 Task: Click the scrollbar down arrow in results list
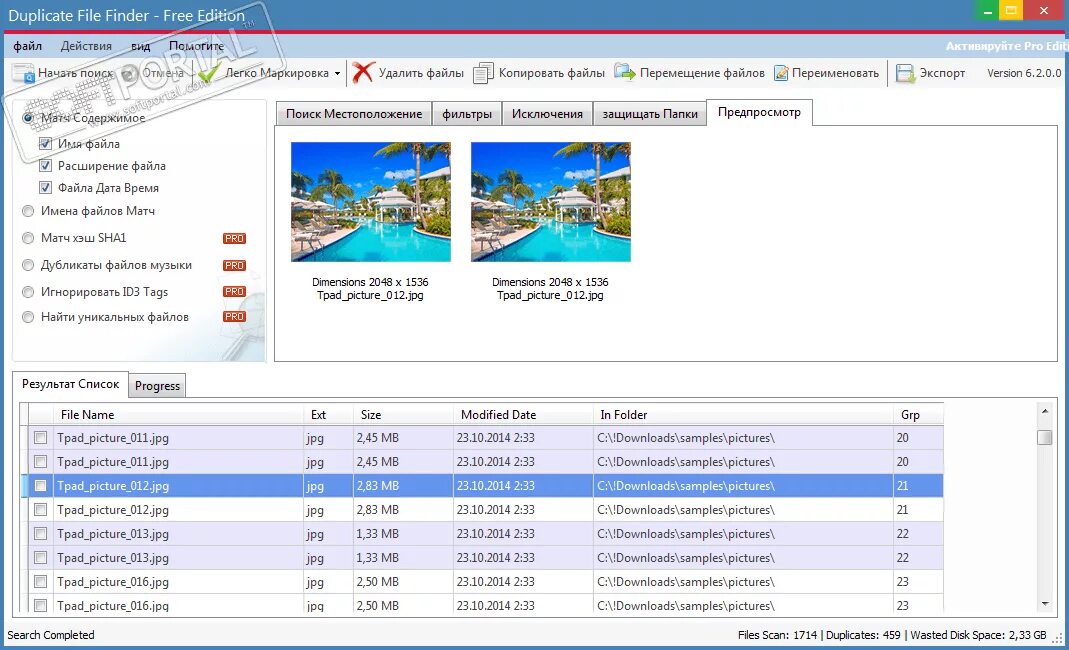tap(1044, 604)
